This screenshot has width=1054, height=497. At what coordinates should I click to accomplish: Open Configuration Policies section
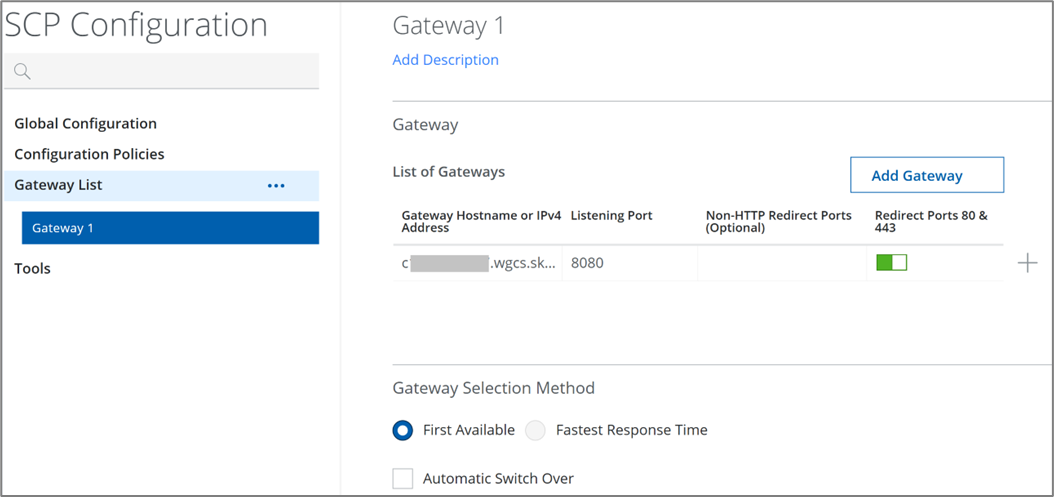coord(89,154)
